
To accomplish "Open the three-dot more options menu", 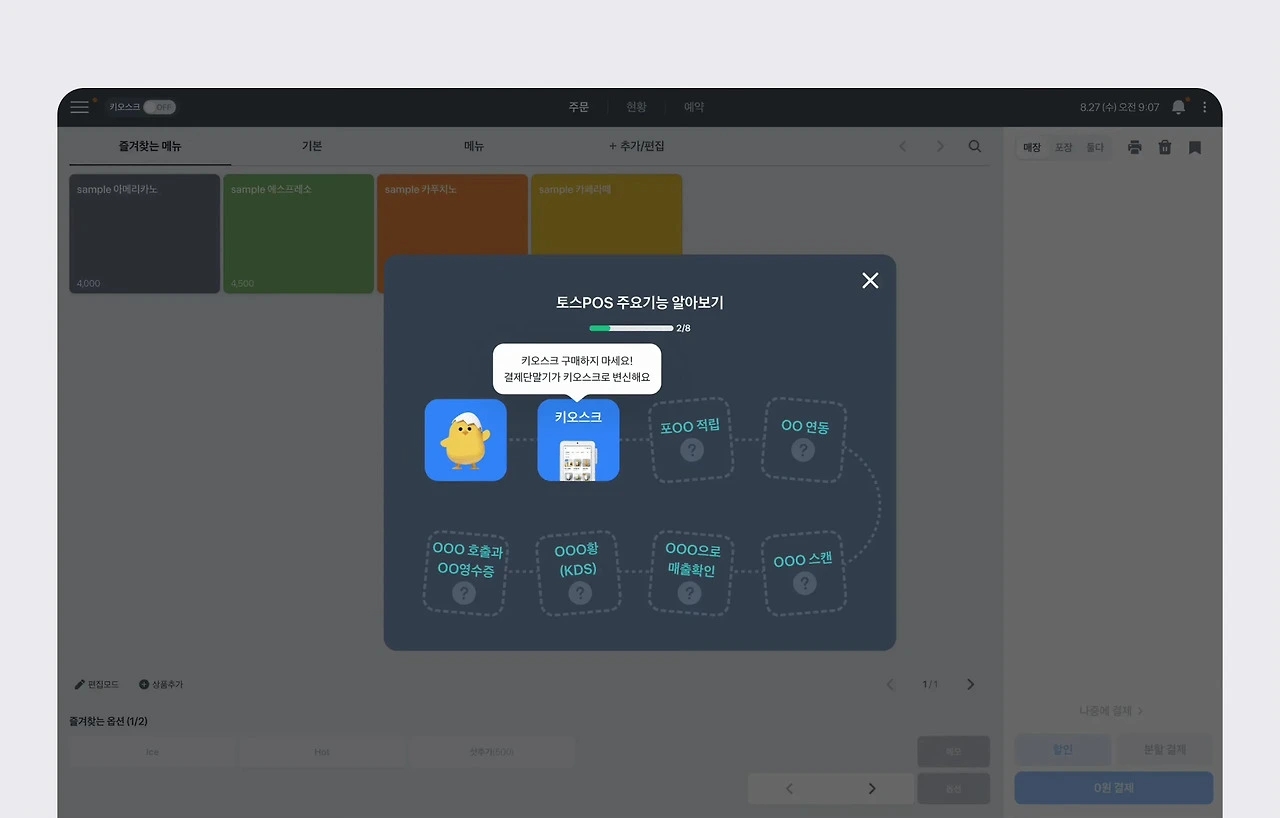I will point(1205,107).
